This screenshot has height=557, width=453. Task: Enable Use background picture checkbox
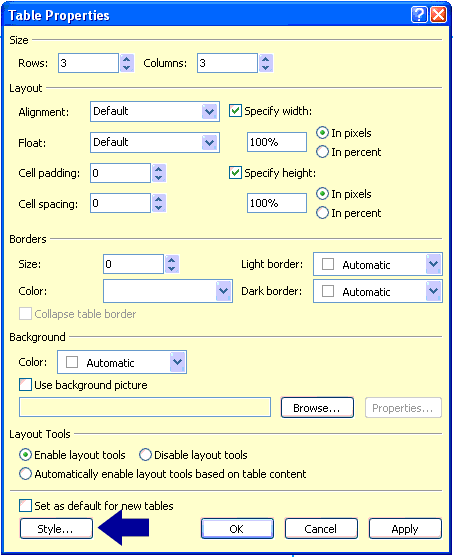tap(25, 385)
